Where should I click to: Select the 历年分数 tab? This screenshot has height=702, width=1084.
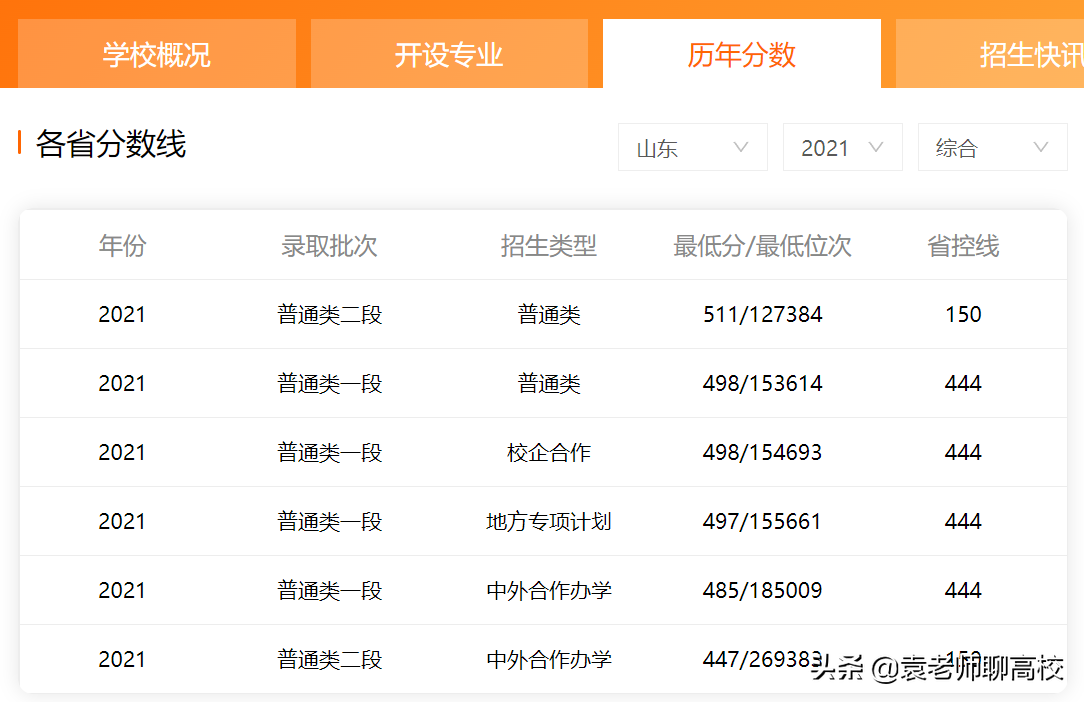(x=742, y=54)
